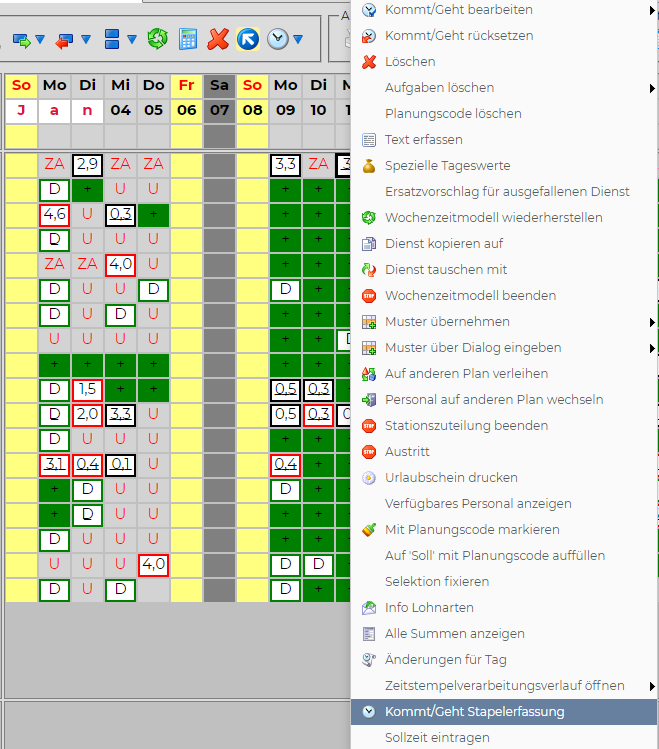The width and height of the screenshot is (659, 749).
Task: Select 'Kommt/Geht Stapelerfassung' menu entry
Action: [474, 712]
